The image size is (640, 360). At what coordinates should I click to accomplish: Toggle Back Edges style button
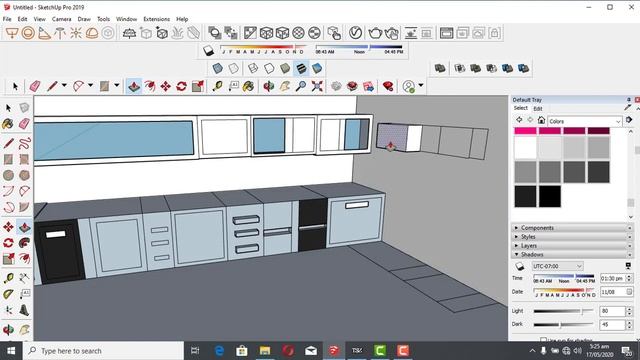pyautogui.click(x=233, y=68)
